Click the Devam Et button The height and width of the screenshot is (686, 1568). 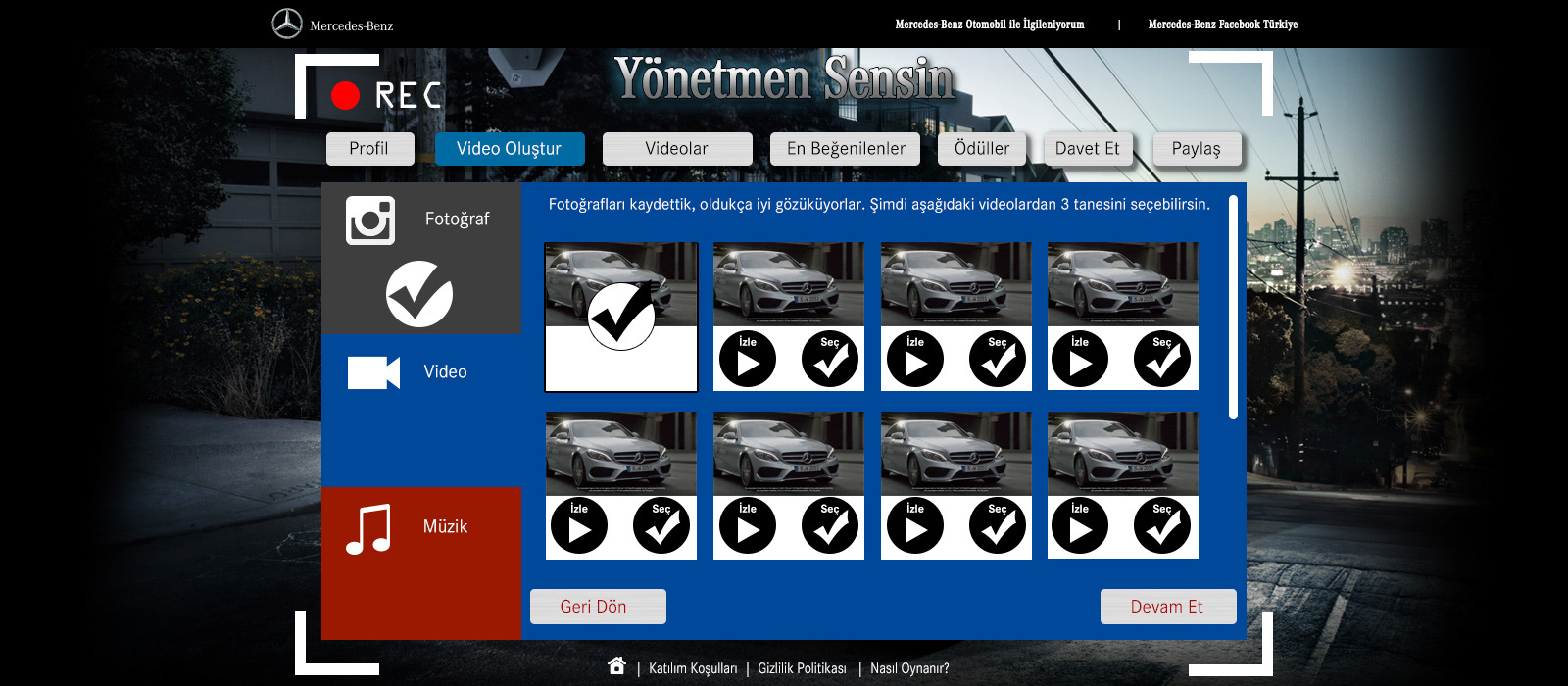1168,607
